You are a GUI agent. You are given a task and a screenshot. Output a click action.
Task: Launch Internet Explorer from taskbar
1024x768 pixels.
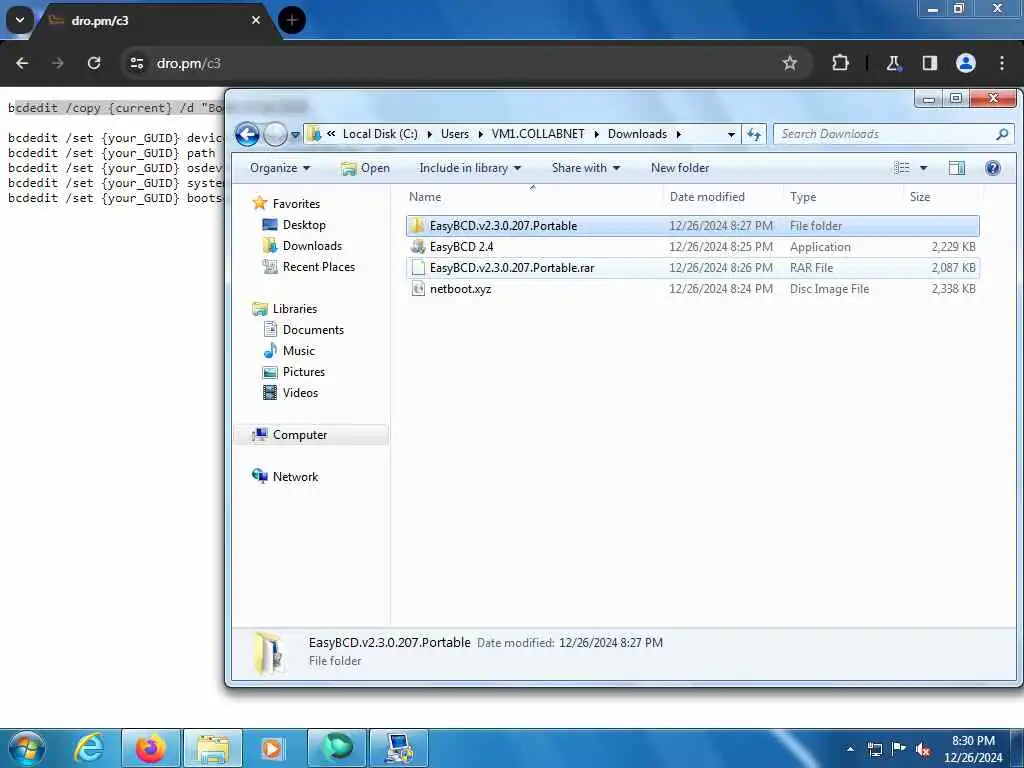point(89,748)
